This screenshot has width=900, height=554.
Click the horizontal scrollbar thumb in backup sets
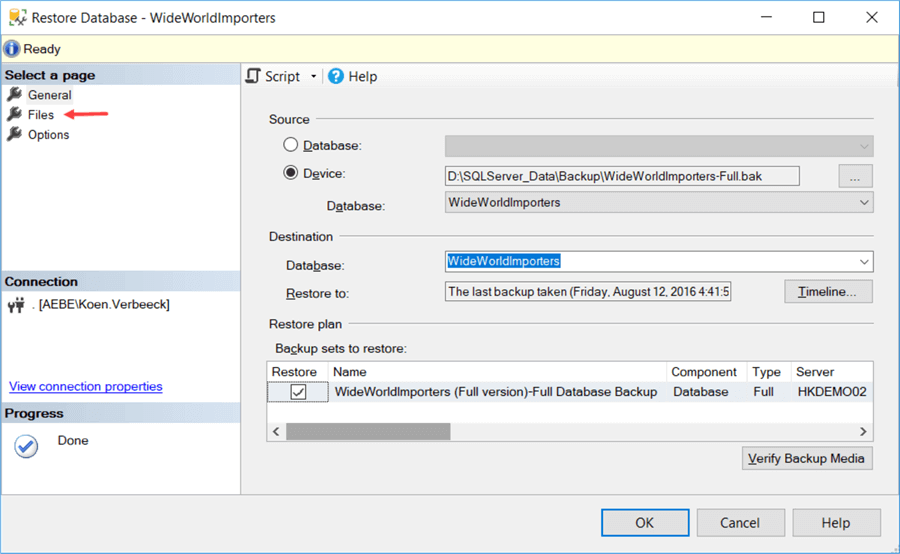coord(368,432)
